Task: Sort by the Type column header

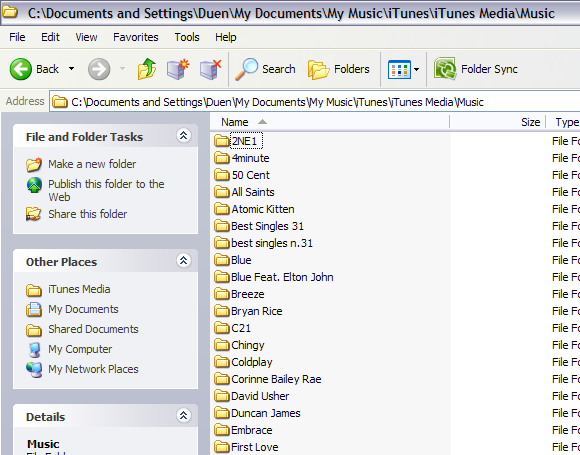Action: pos(563,122)
